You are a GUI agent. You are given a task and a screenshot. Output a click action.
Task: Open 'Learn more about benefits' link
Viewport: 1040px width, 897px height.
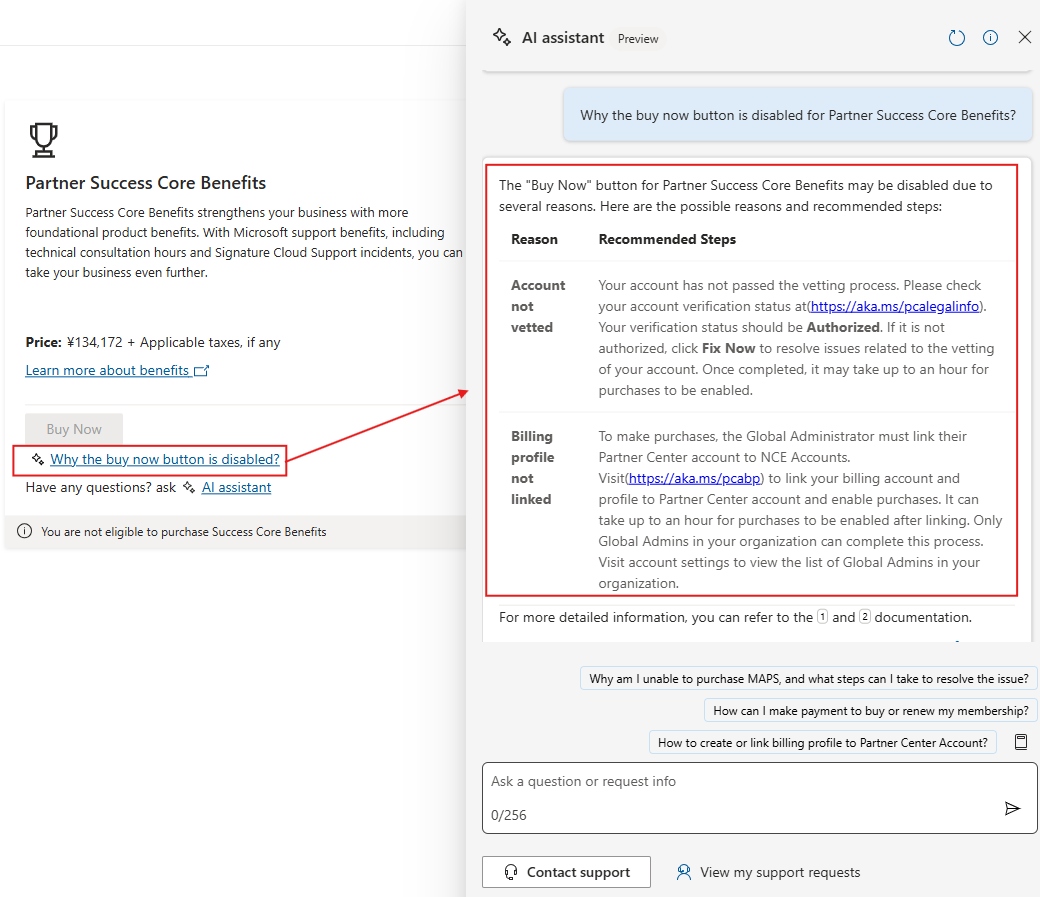117,370
